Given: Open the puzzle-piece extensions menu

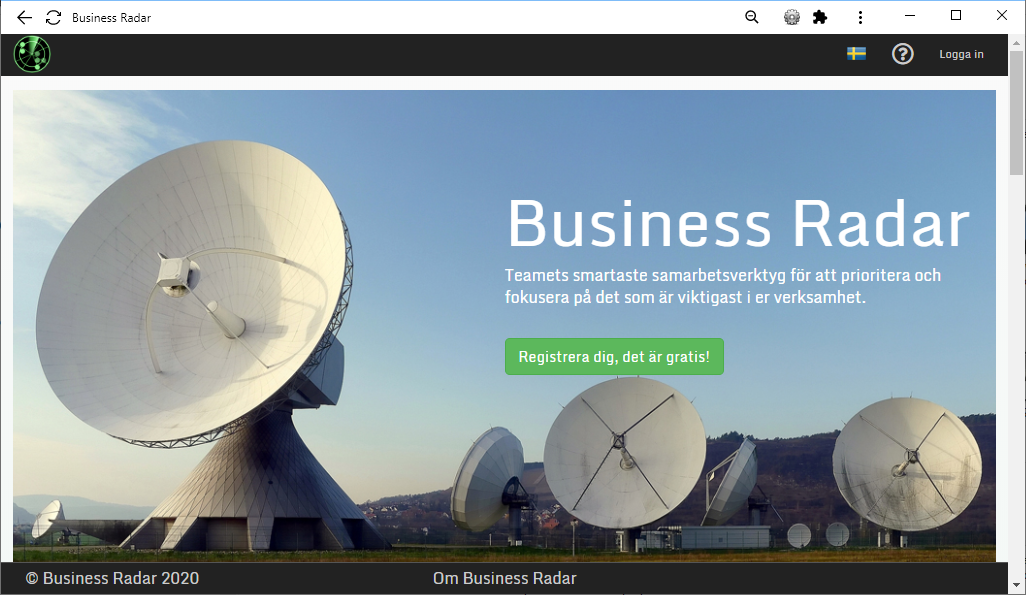Looking at the screenshot, I should (820, 18).
